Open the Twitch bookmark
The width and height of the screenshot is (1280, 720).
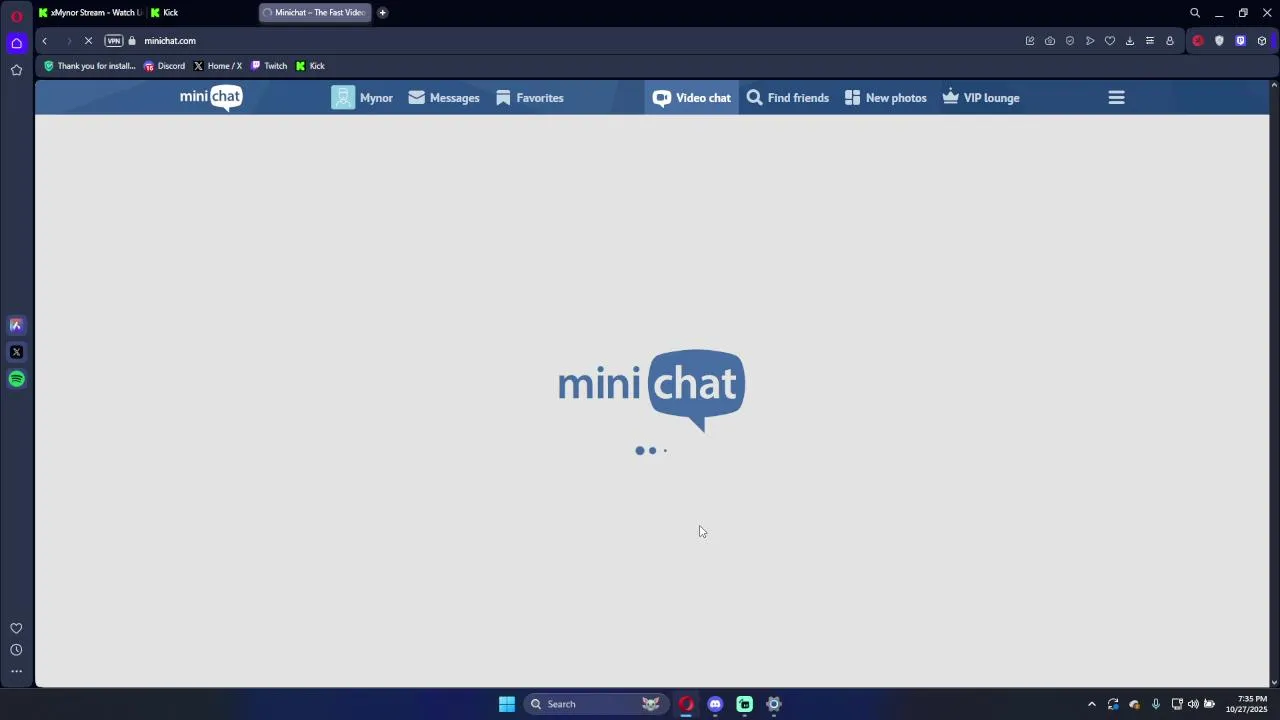point(268,66)
